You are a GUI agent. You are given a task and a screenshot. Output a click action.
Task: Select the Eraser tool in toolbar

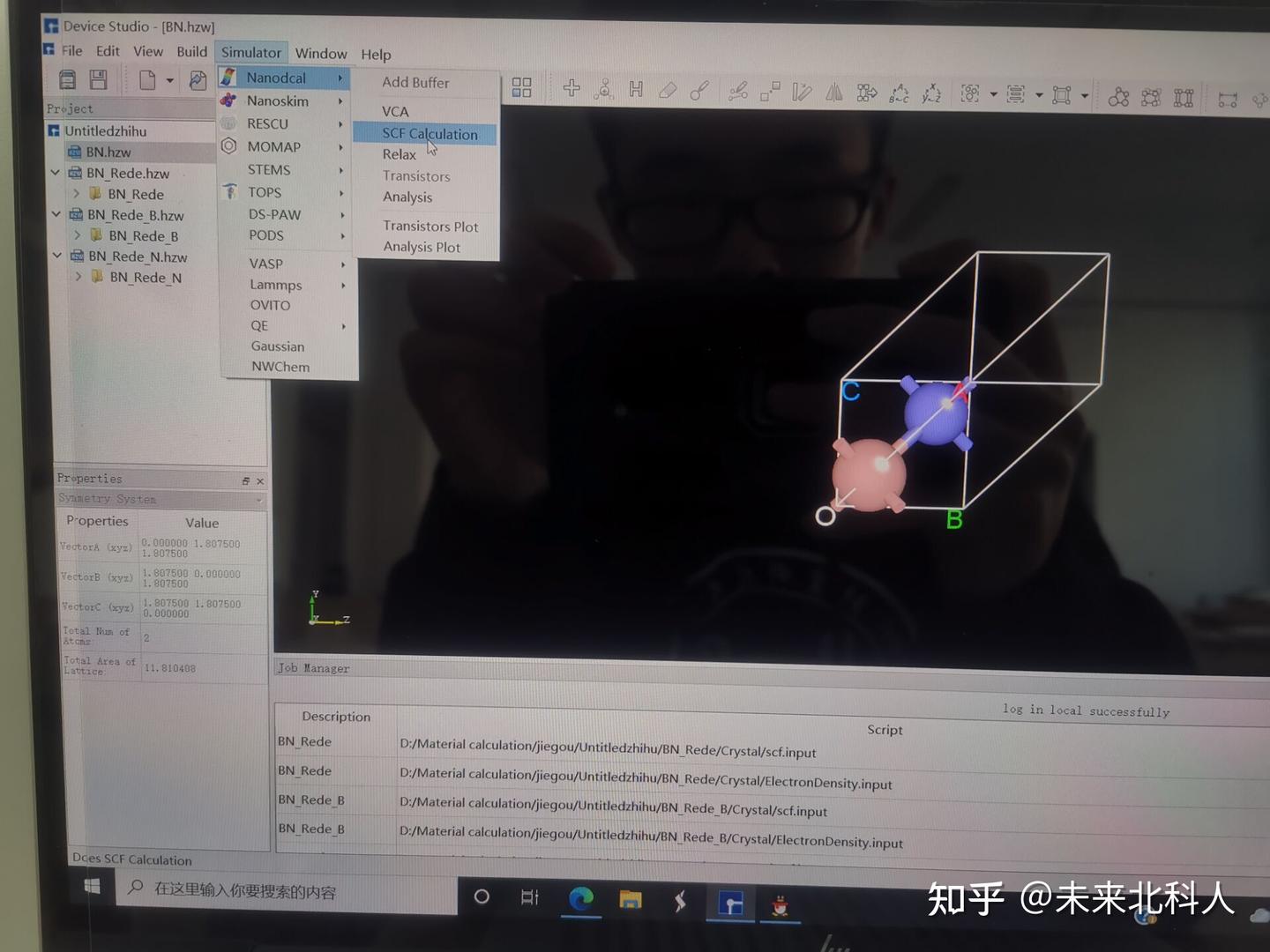[x=667, y=89]
